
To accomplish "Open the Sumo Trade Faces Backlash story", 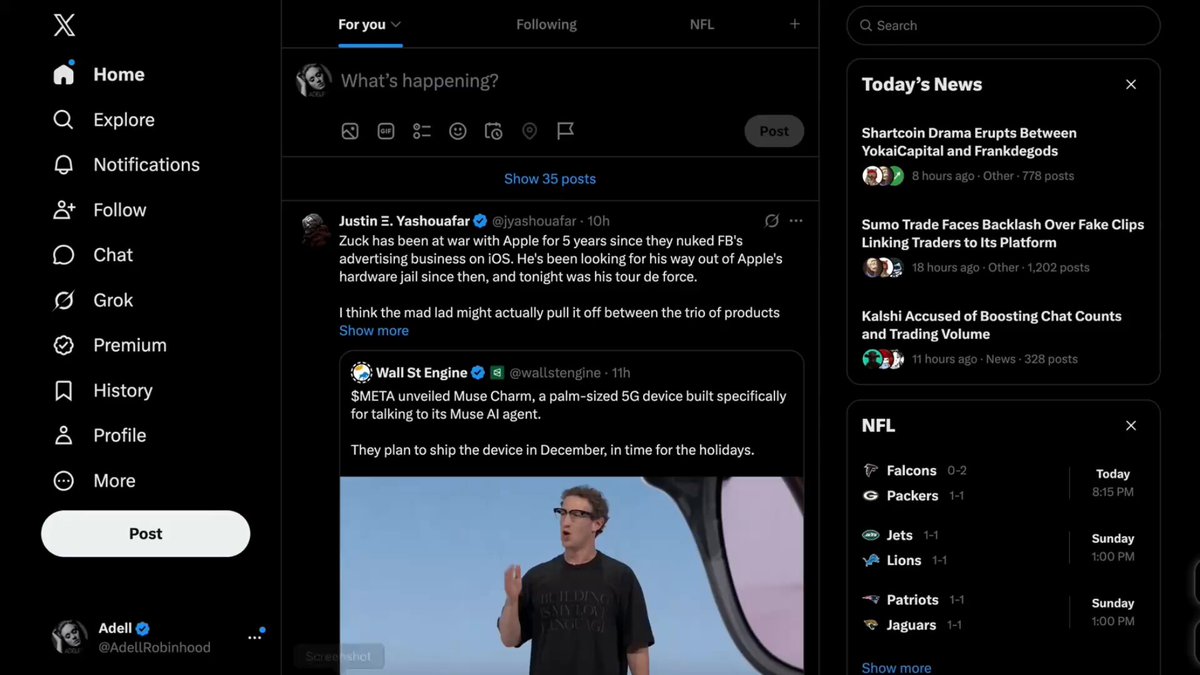I will [1003, 247].
